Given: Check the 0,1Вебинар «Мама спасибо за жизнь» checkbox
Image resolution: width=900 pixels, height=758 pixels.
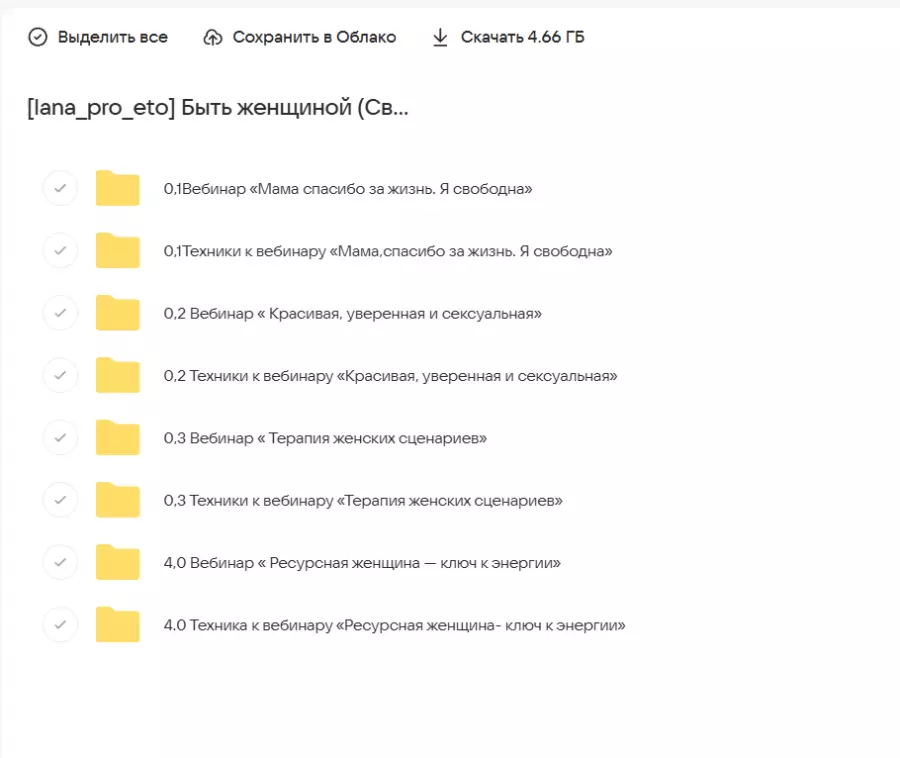Looking at the screenshot, I should [60, 188].
